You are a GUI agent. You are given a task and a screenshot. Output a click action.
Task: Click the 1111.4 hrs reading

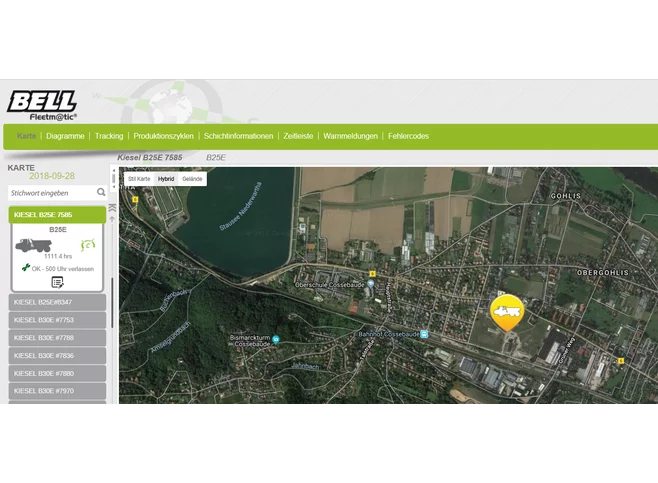pos(58,256)
